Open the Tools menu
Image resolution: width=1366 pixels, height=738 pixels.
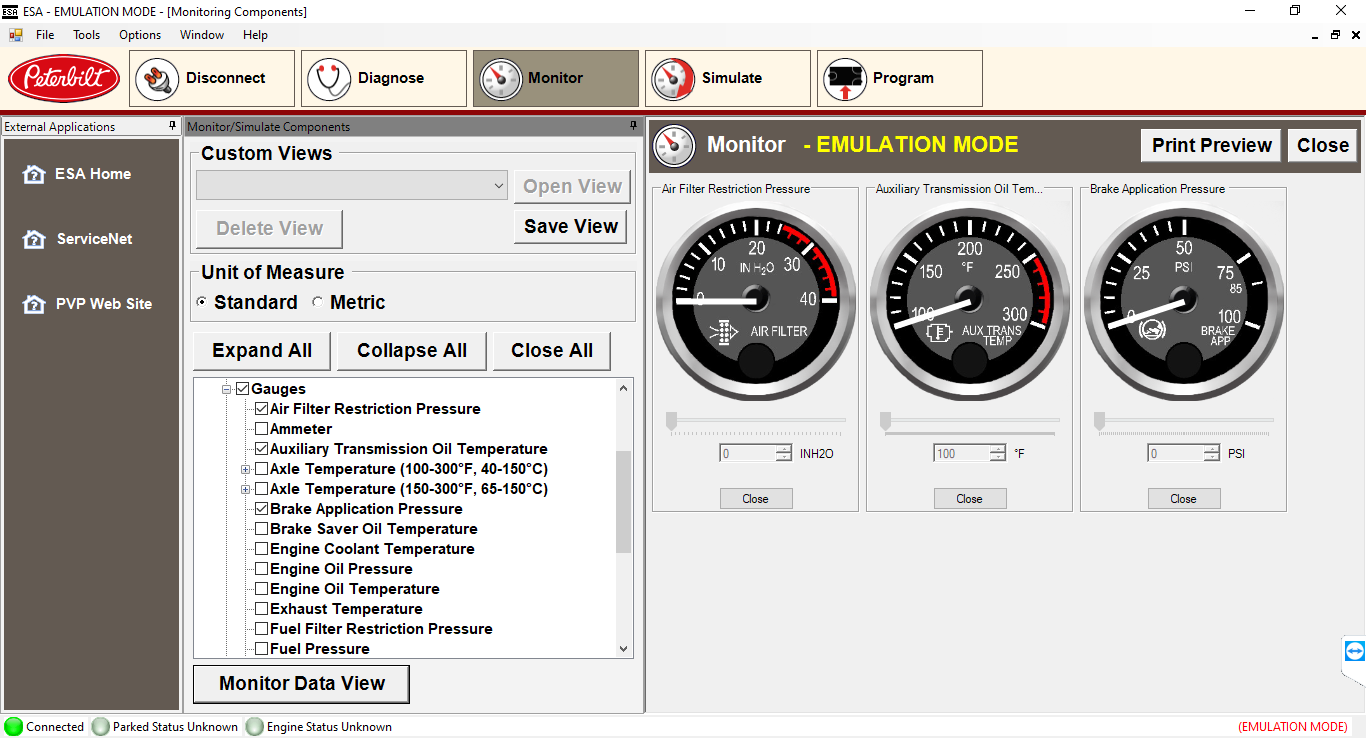click(87, 35)
